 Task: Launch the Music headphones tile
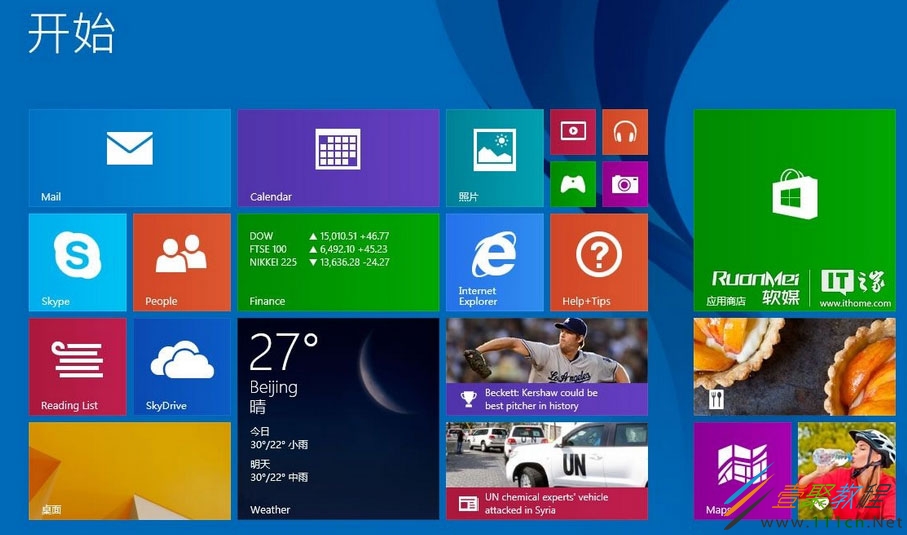click(x=625, y=132)
